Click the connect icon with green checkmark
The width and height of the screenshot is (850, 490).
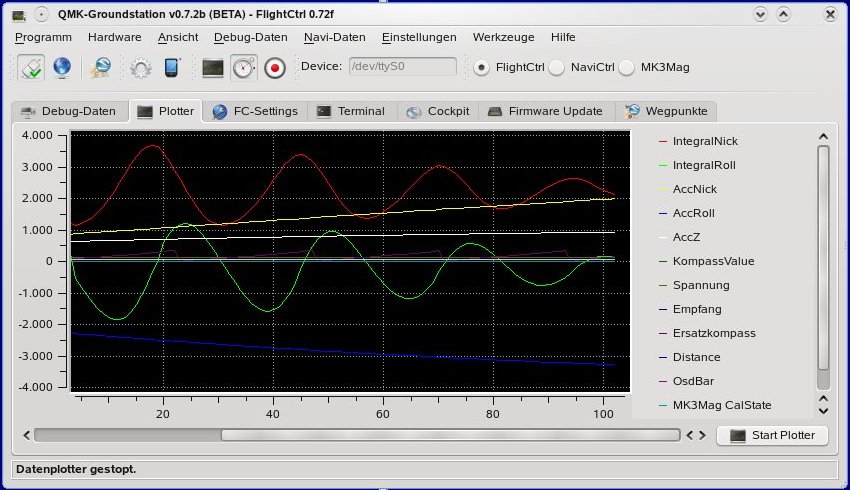30,67
